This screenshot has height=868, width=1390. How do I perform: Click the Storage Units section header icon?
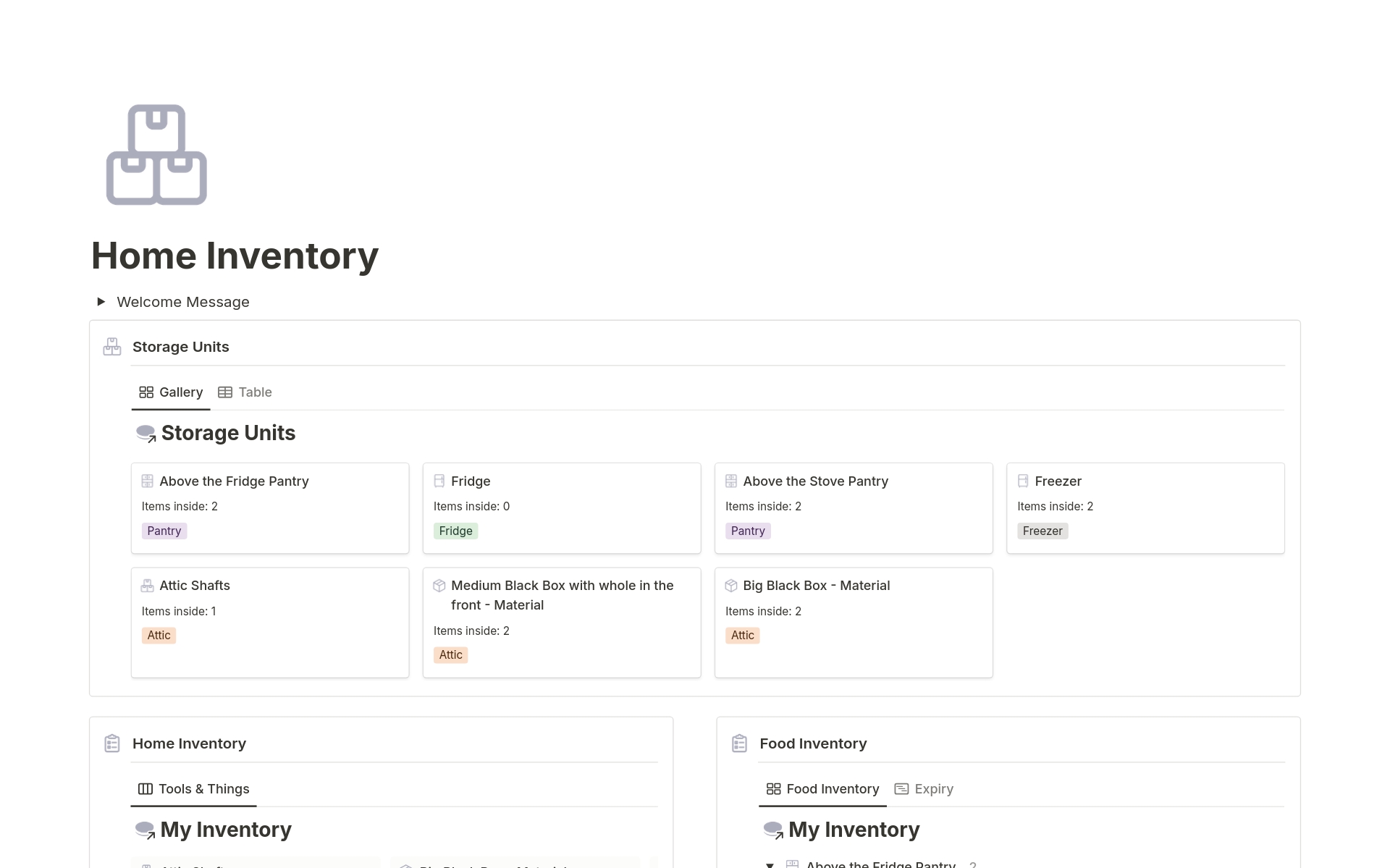click(x=112, y=347)
